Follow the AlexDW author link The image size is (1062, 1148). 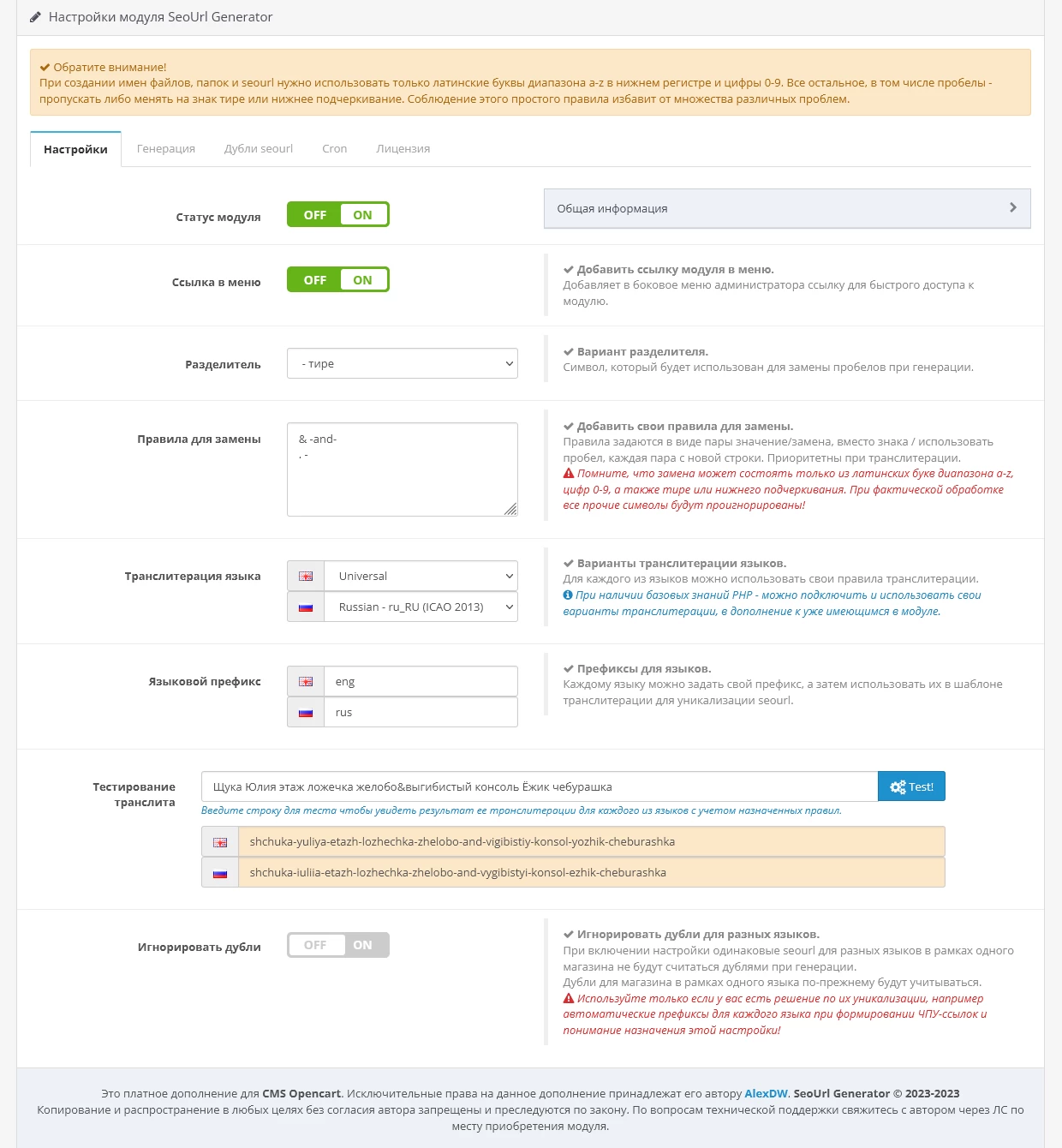(x=766, y=1093)
